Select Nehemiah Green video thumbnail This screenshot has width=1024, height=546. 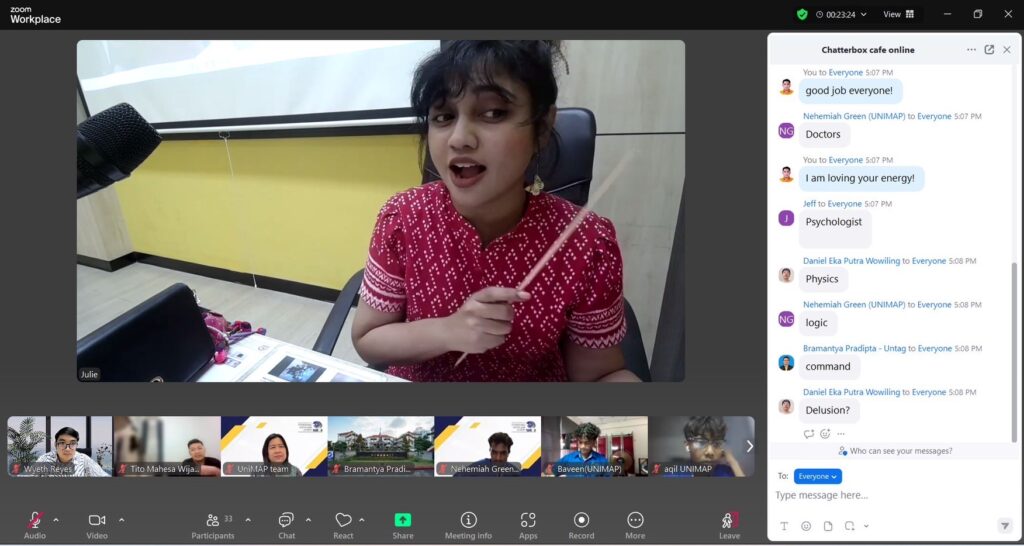tap(487, 446)
